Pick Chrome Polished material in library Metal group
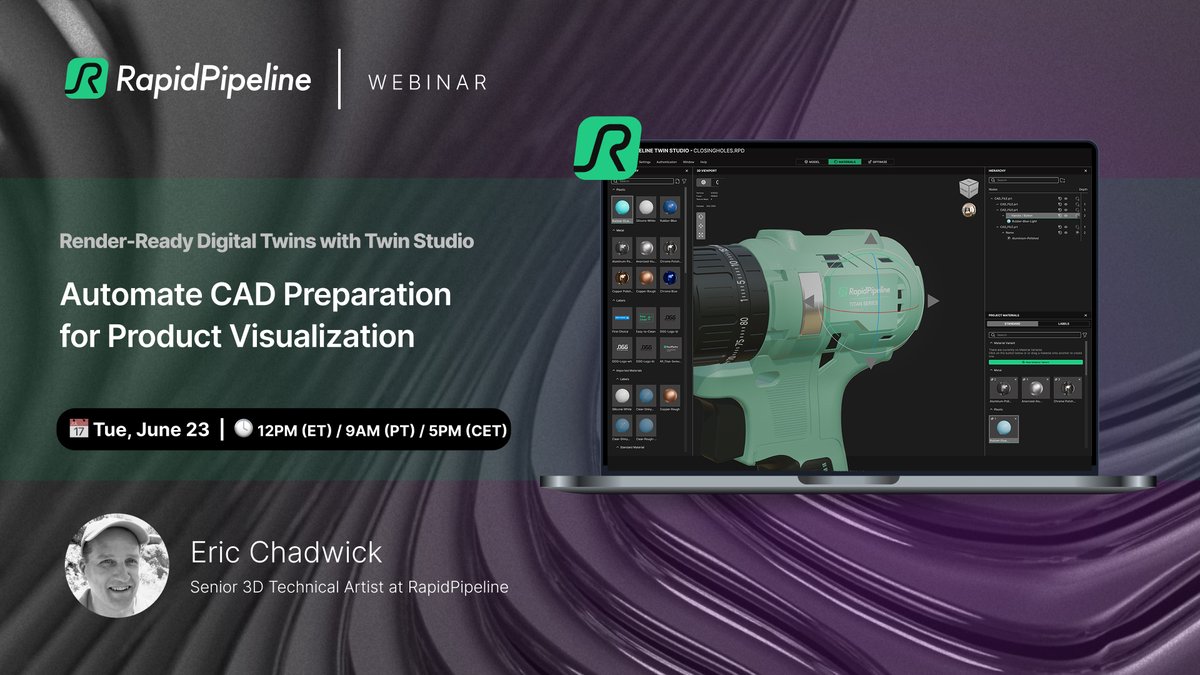Viewport: 1200px width, 675px height. (670, 250)
